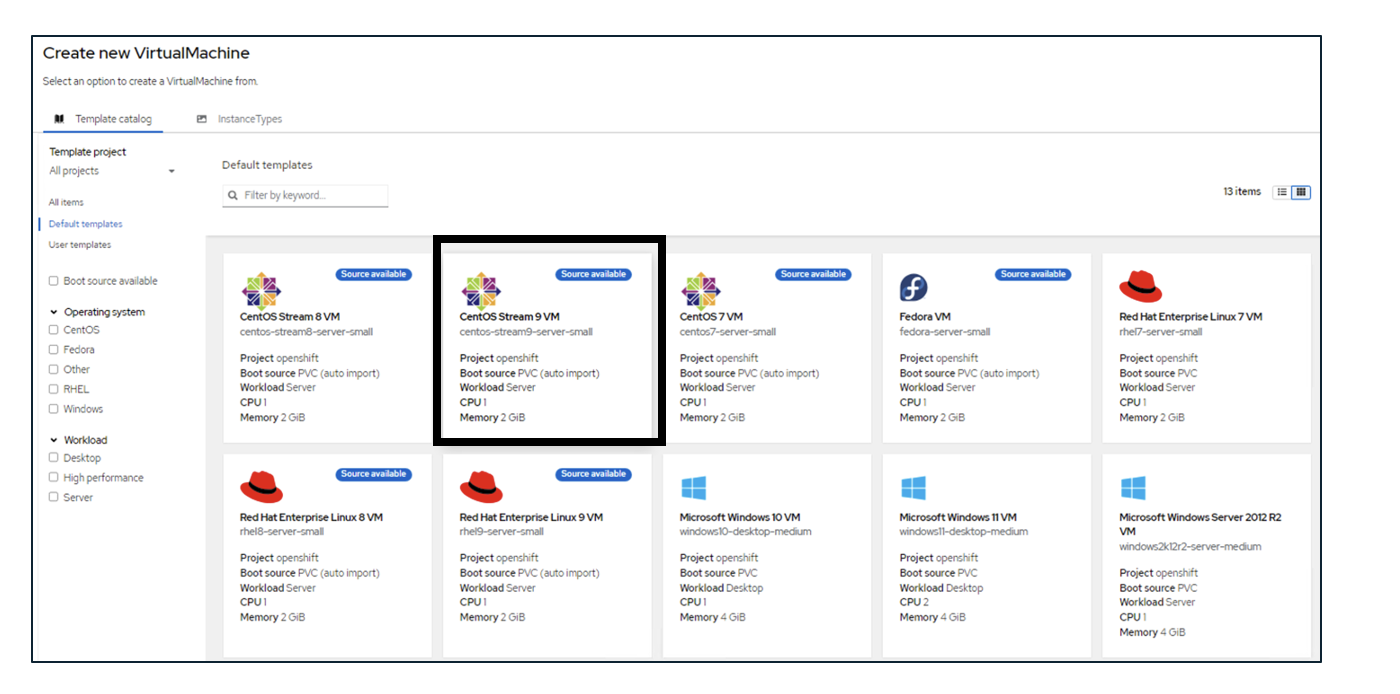Click the Red Hat Enterprise Linux 9 hat icon

coord(482,487)
